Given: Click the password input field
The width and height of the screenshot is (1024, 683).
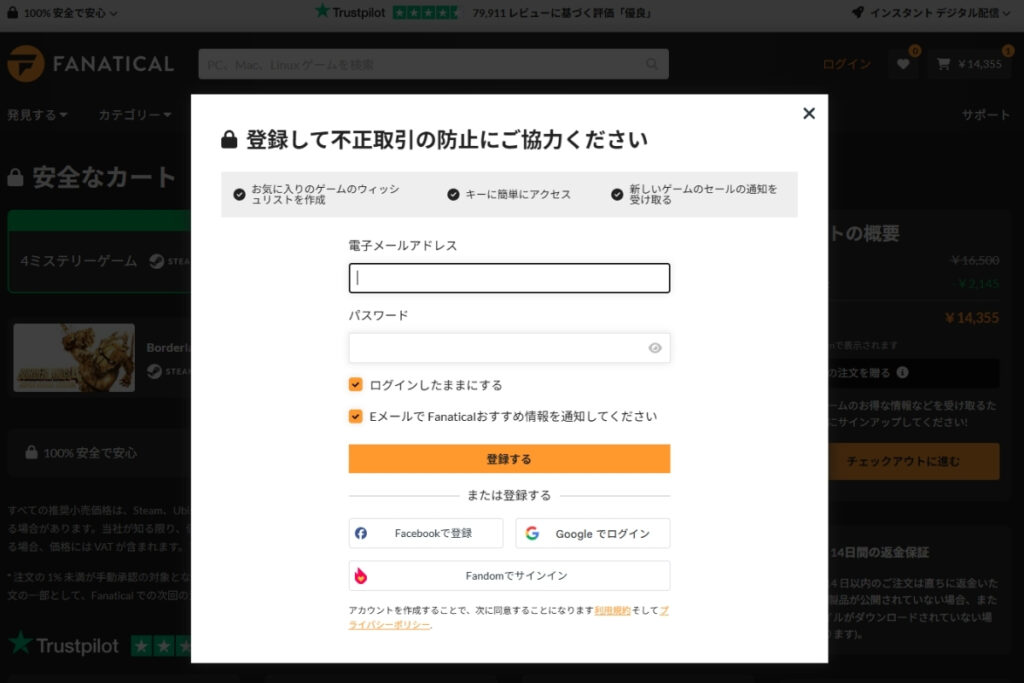Looking at the screenshot, I should pyautogui.click(x=509, y=348).
